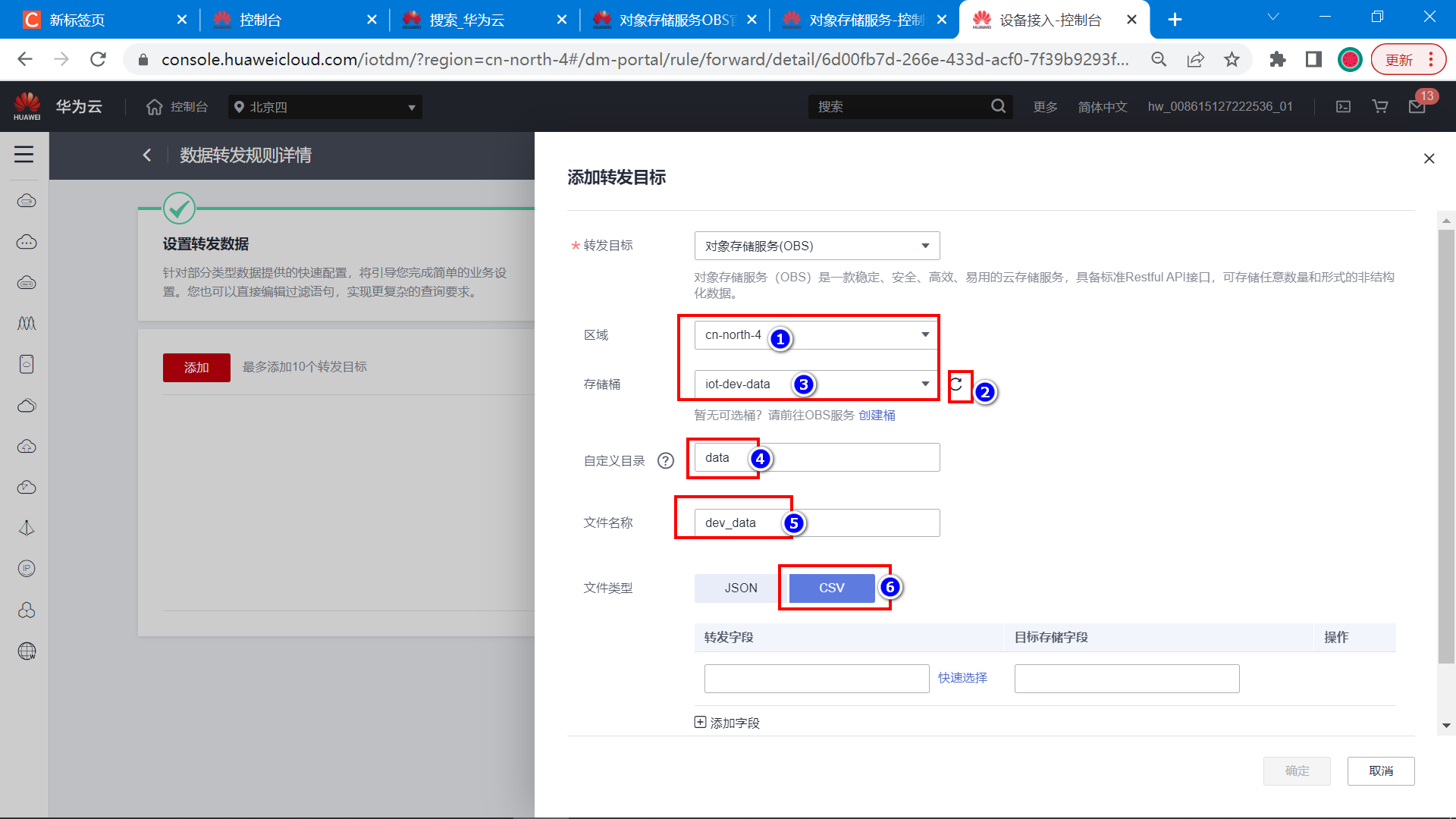Open the messages mail icon with badge

click(1417, 107)
